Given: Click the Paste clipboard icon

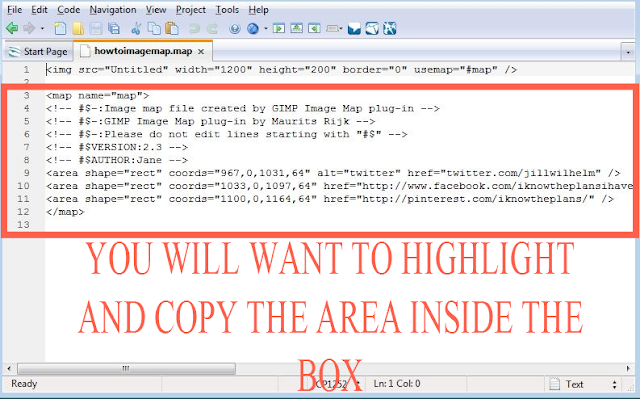Looking at the screenshot, I should (x=172, y=29).
